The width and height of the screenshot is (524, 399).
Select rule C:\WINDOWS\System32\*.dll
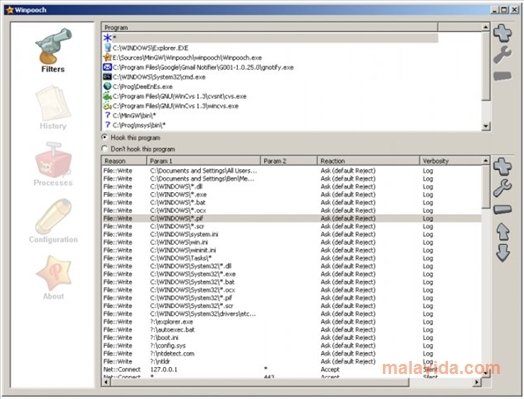(x=291, y=266)
